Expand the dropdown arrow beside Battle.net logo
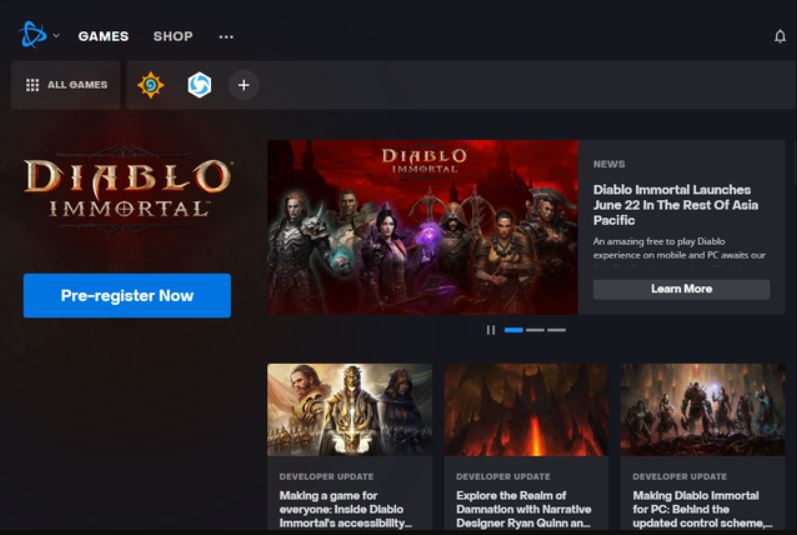This screenshot has width=797, height=535. (x=56, y=36)
